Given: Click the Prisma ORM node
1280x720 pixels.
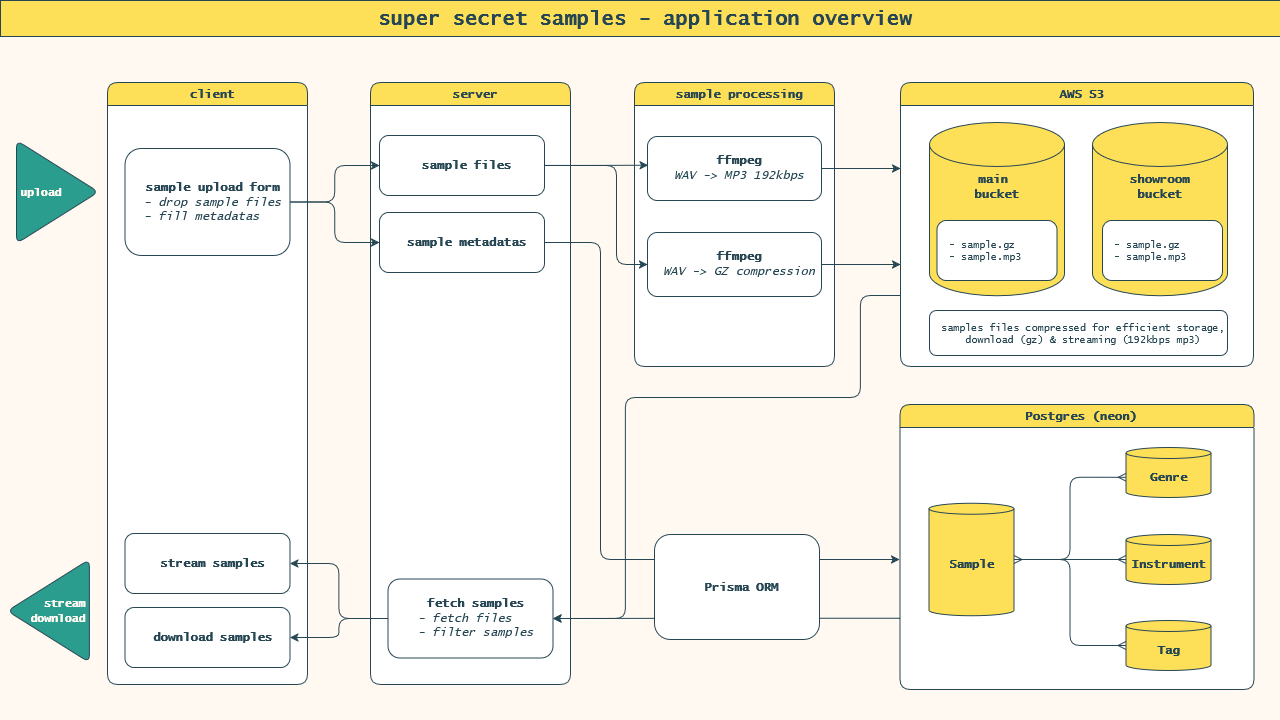Looking at the screenshot, I should tap(737, 587).
